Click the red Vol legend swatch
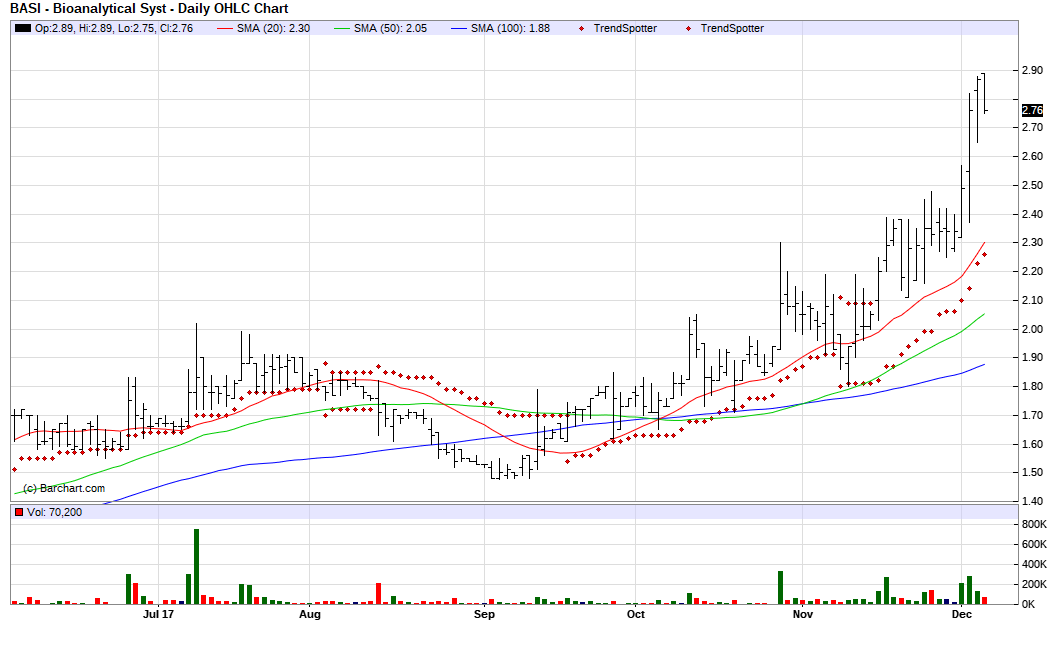The height and width of the screenshot is (645, 1060). 19,512
